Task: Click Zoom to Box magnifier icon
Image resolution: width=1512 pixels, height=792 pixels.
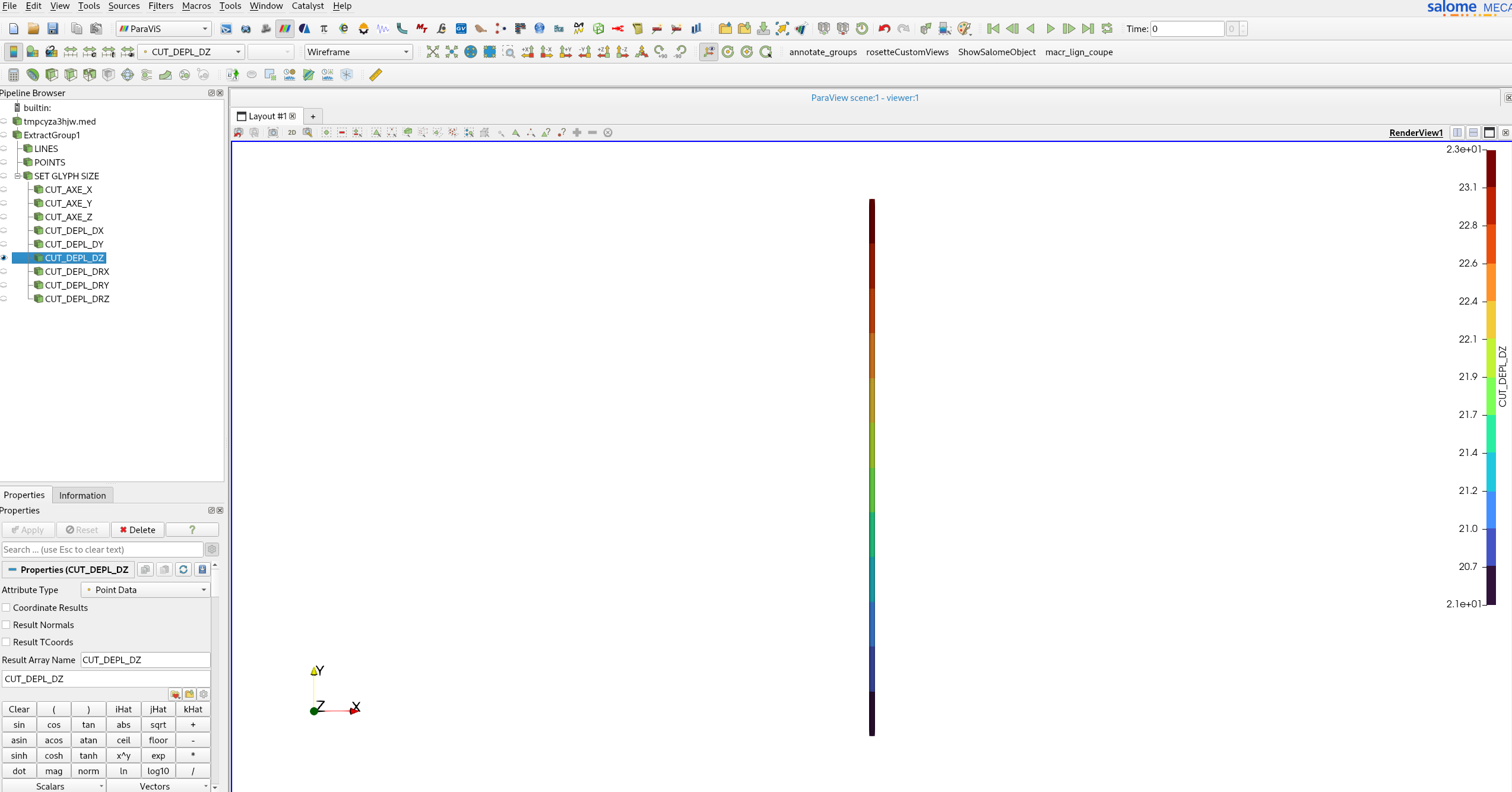Action: point(509,52)
